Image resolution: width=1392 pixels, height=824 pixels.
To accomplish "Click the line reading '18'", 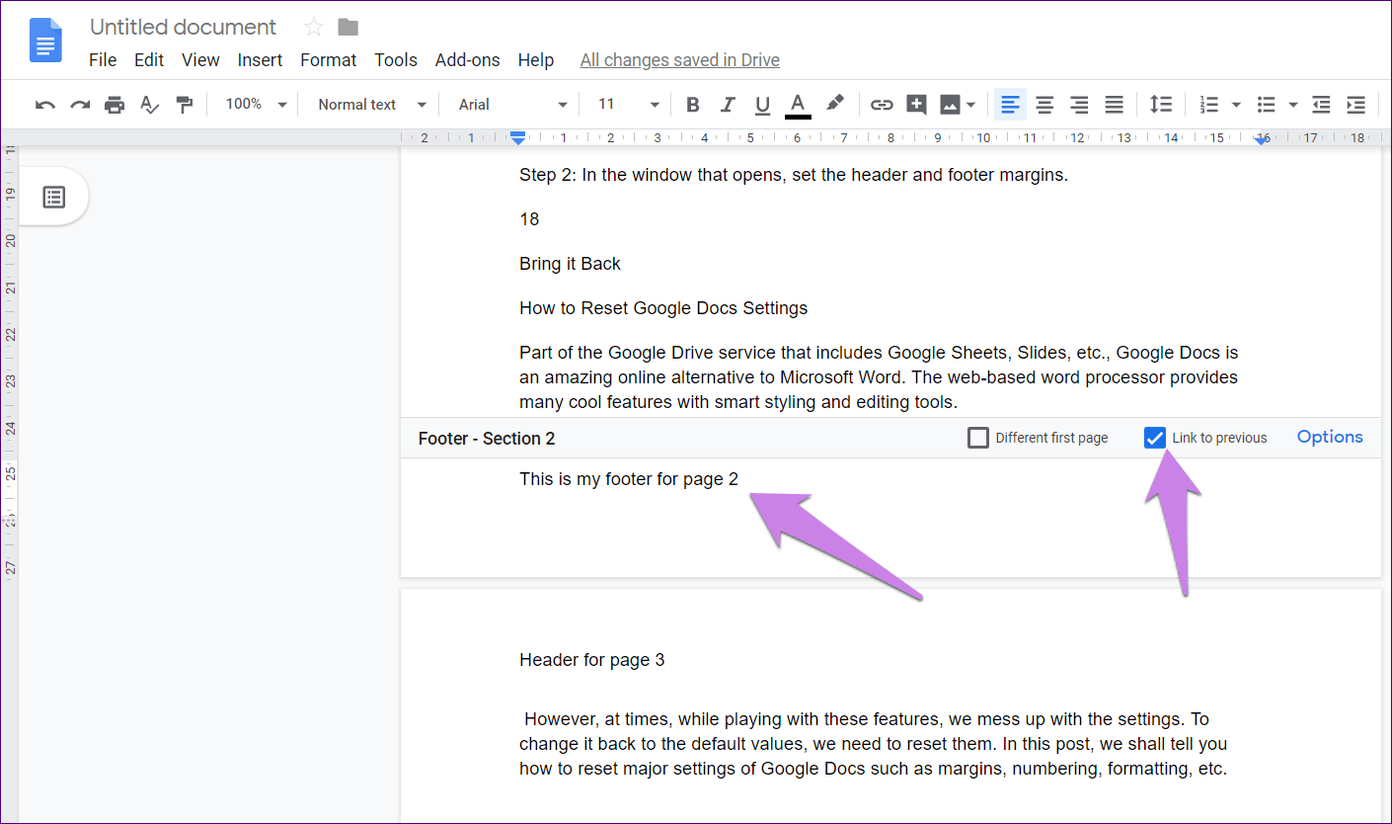I will pos(529,219).
